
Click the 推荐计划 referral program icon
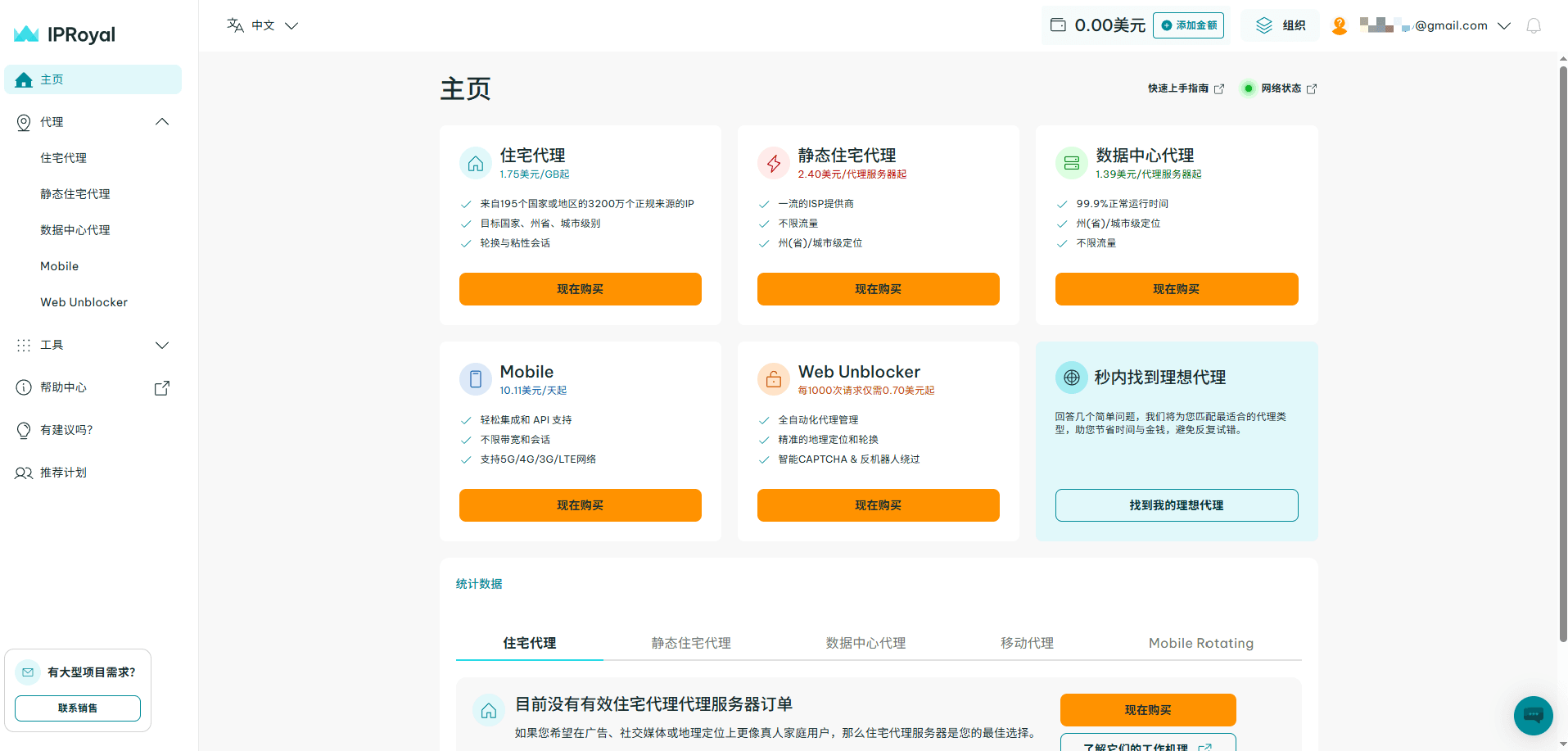pyautogui.click(x=23, y=473)
